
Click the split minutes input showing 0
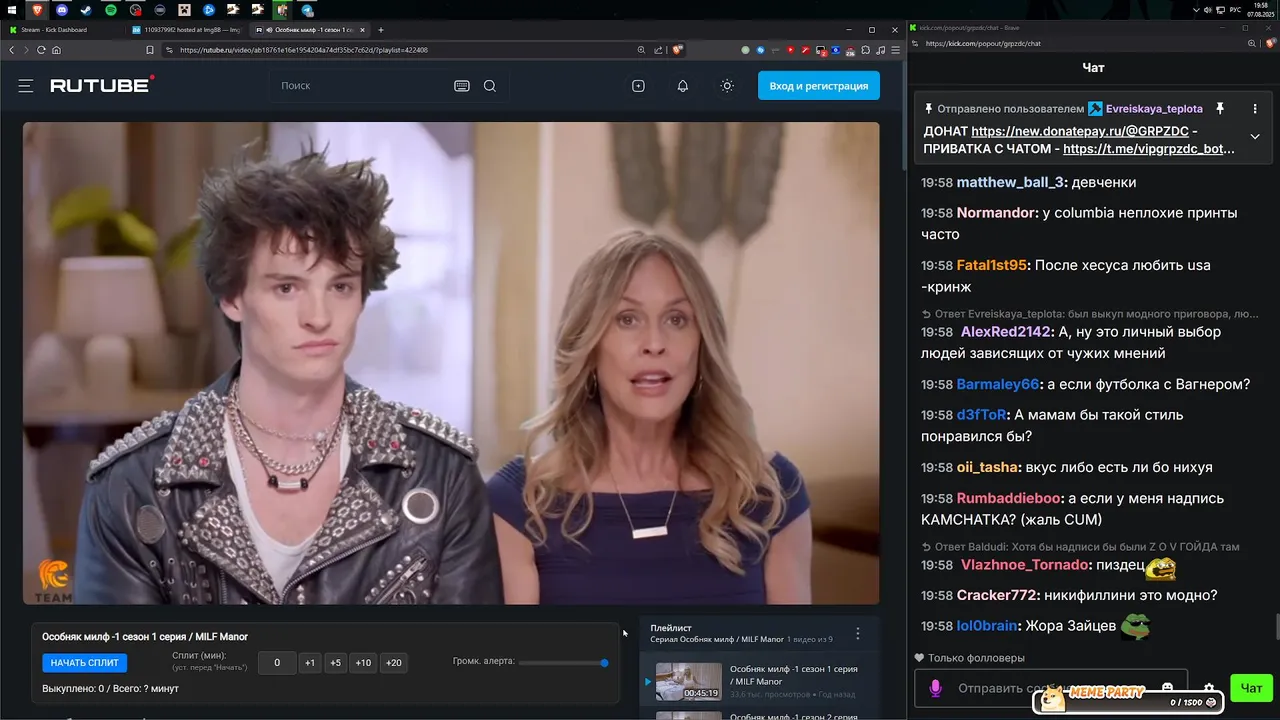tap(277, 663)
